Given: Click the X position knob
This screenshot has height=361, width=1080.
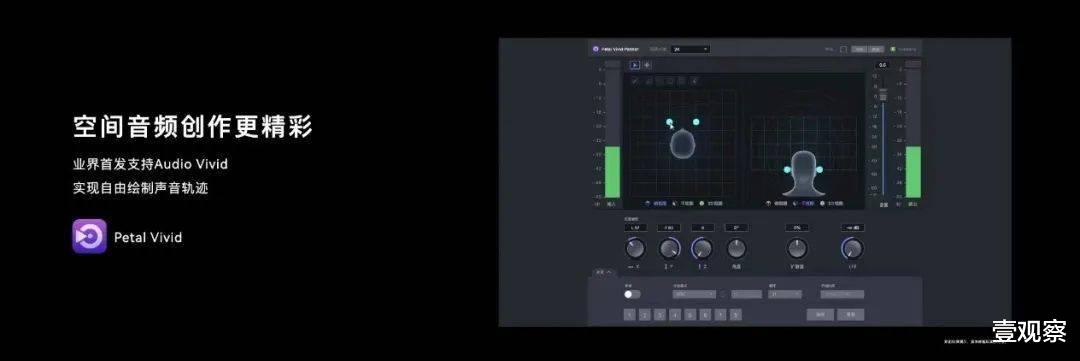Looking at the screenshot, I should click(635, 249).
